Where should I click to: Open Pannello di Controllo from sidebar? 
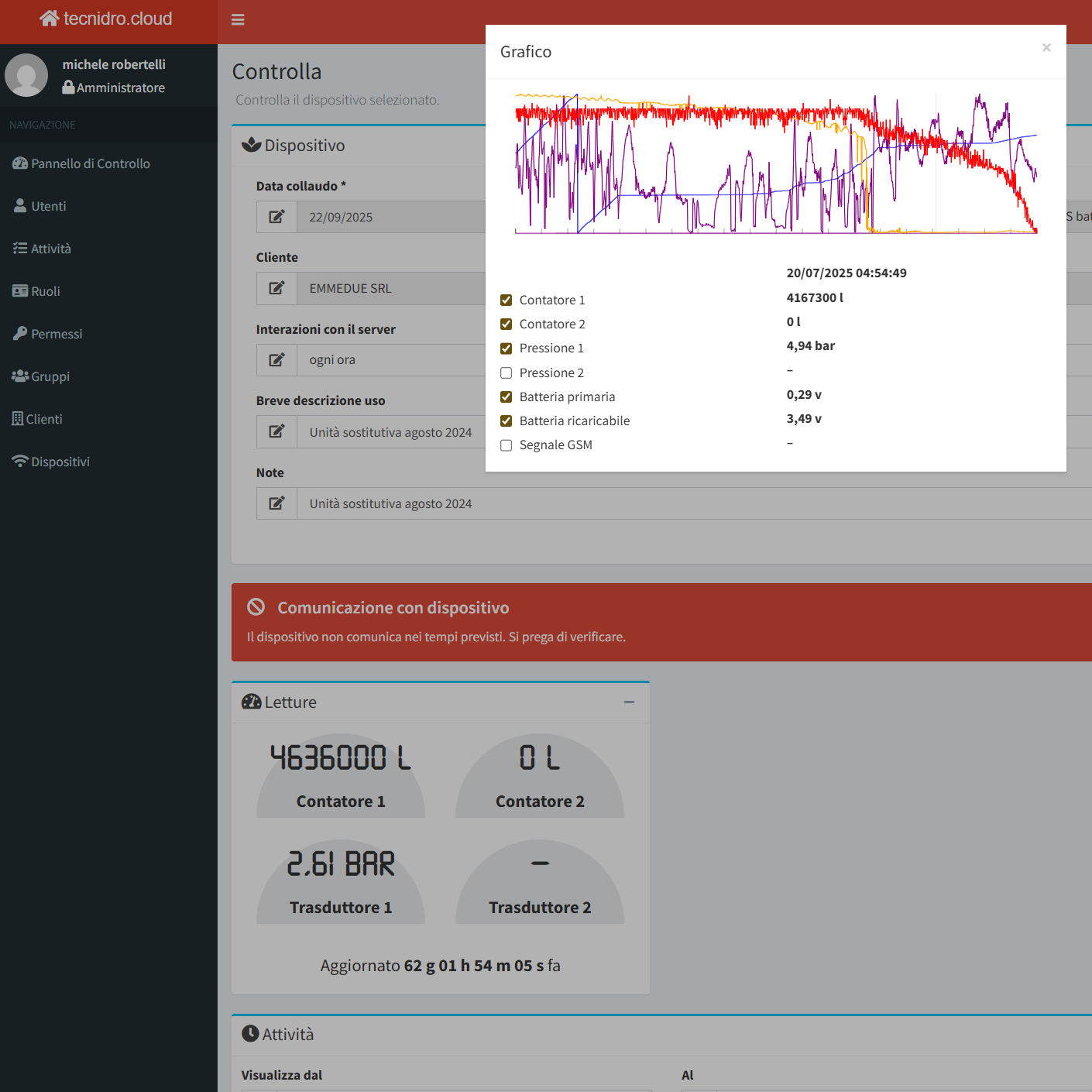(x=90, y=163)
